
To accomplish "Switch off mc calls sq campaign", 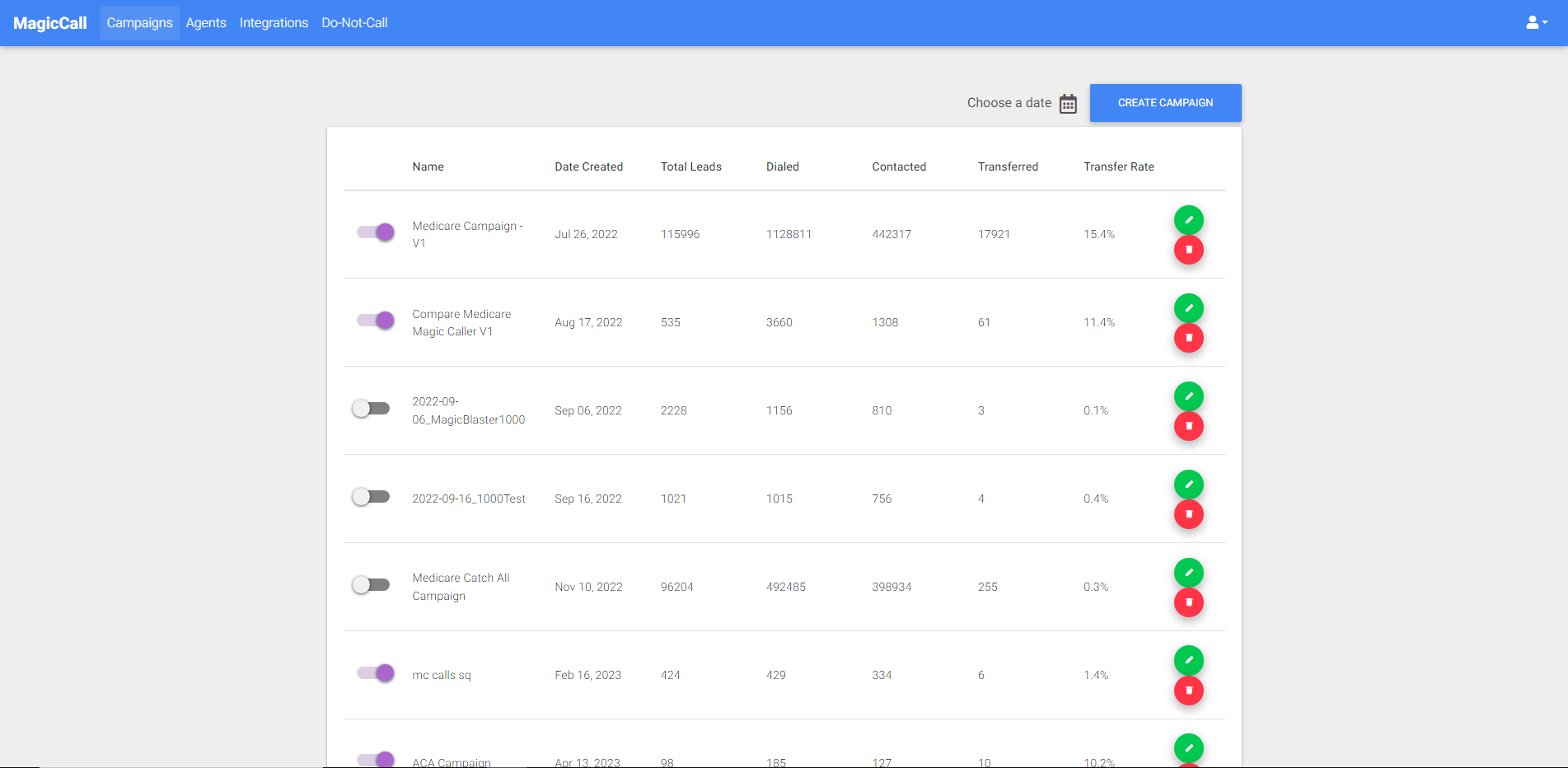I will pyautogui.click(x=375, y=673).
